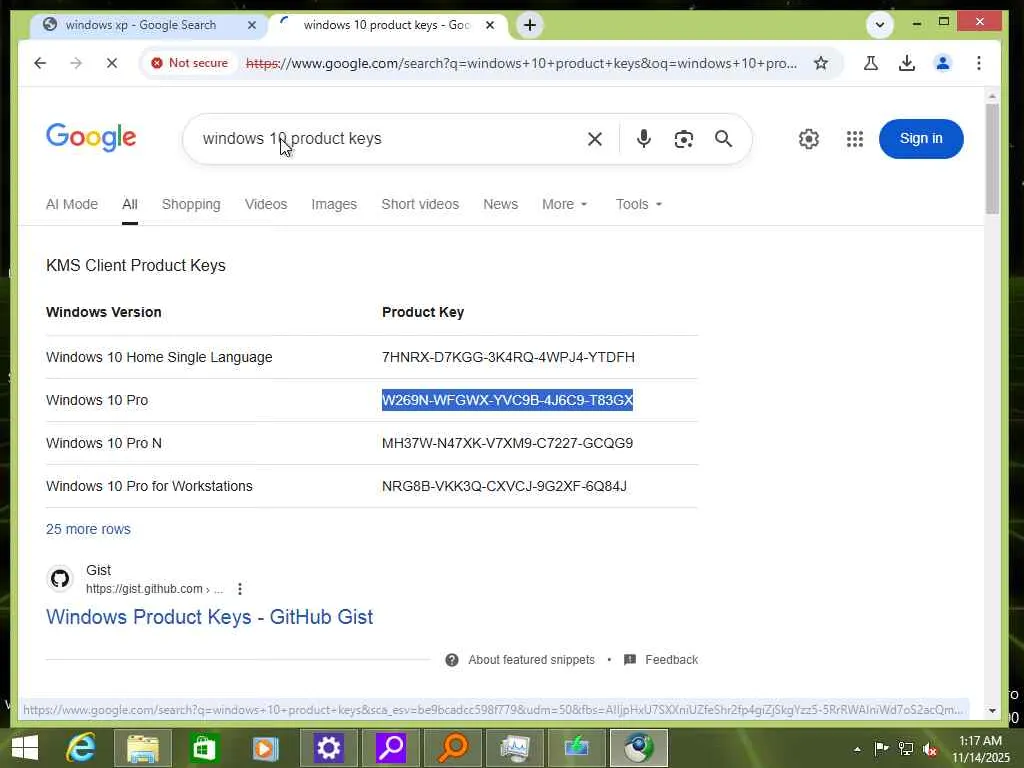Open the browser downloads icon

click(x=906, y=63)
